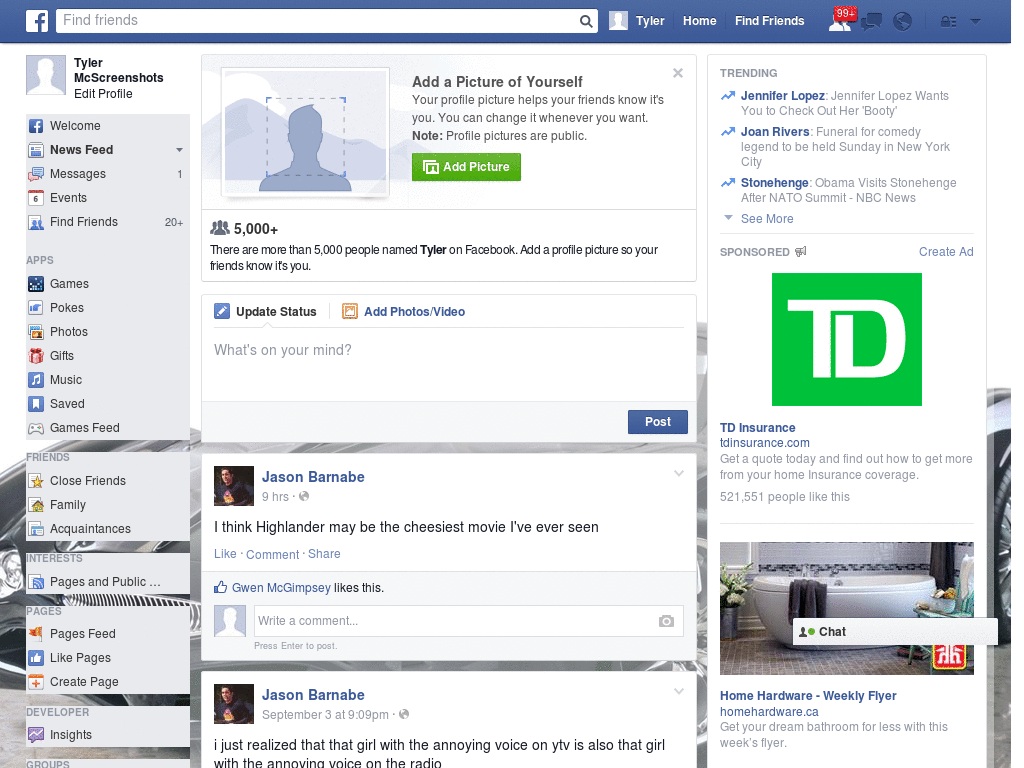Click the Write a comment field
1024x768 pixels.
point(469,621)
